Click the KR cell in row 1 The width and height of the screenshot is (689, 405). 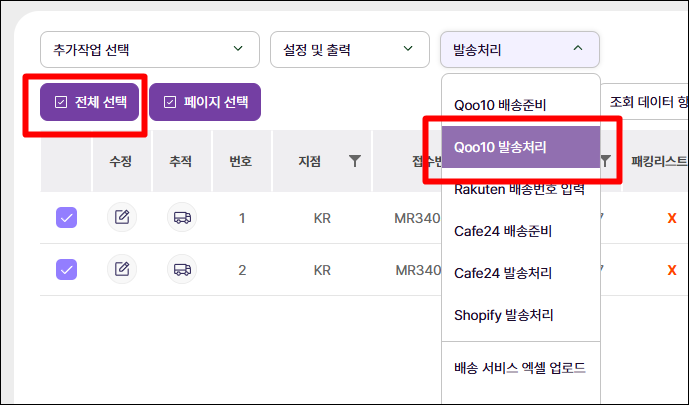(322, 218)
